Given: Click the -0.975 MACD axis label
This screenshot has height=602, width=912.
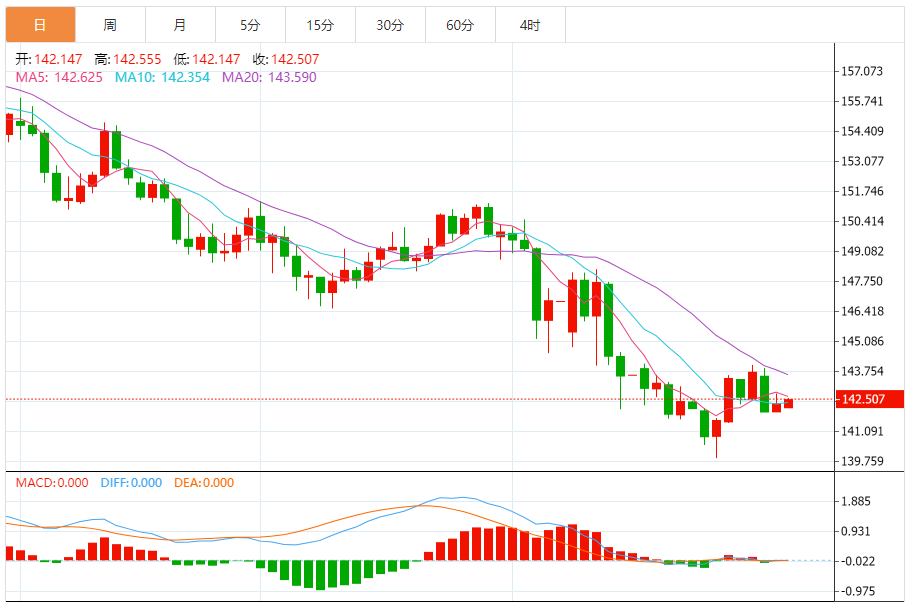Looking at the screenshot, I should 858,591.
